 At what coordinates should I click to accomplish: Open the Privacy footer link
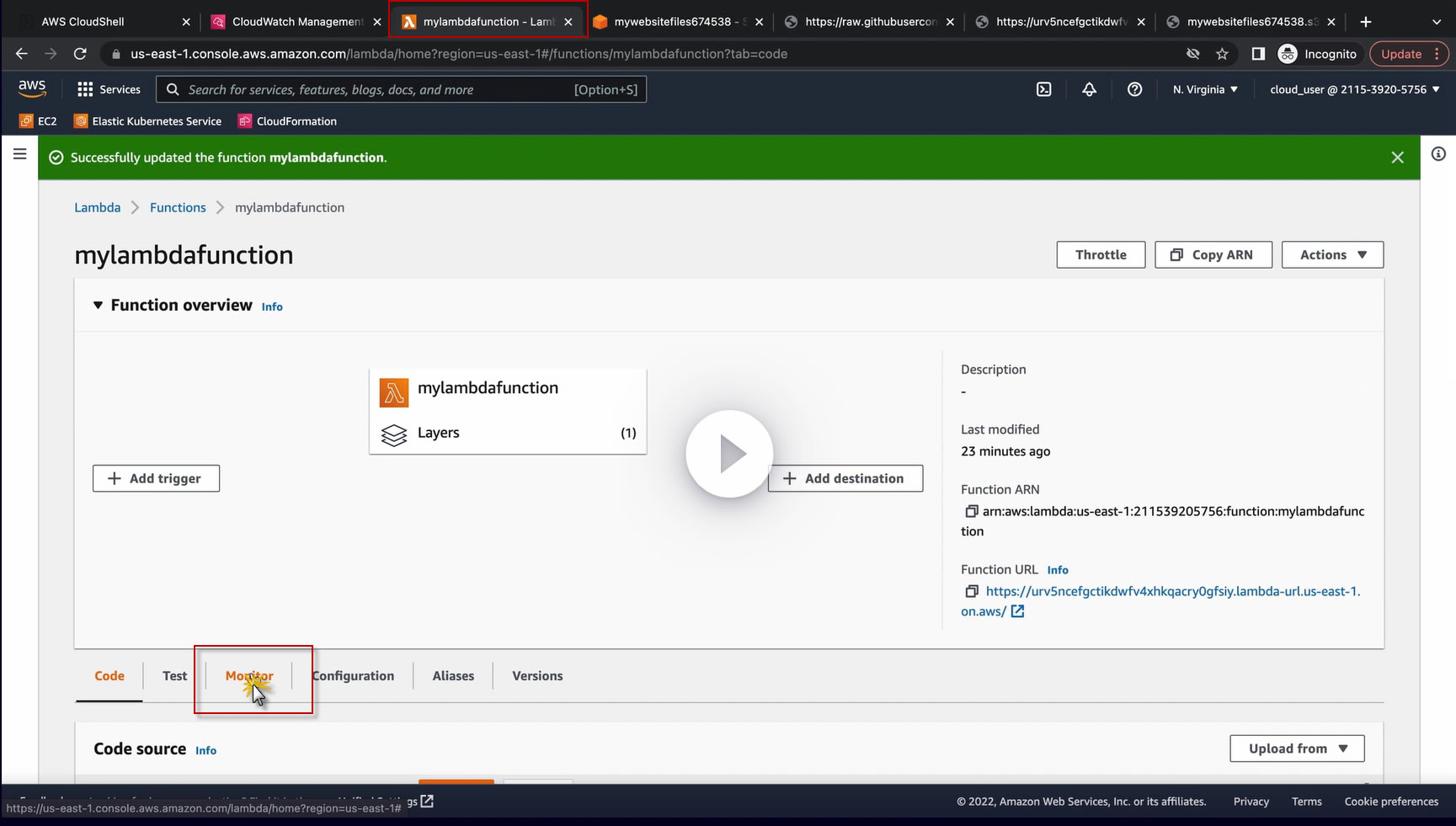1251,802
